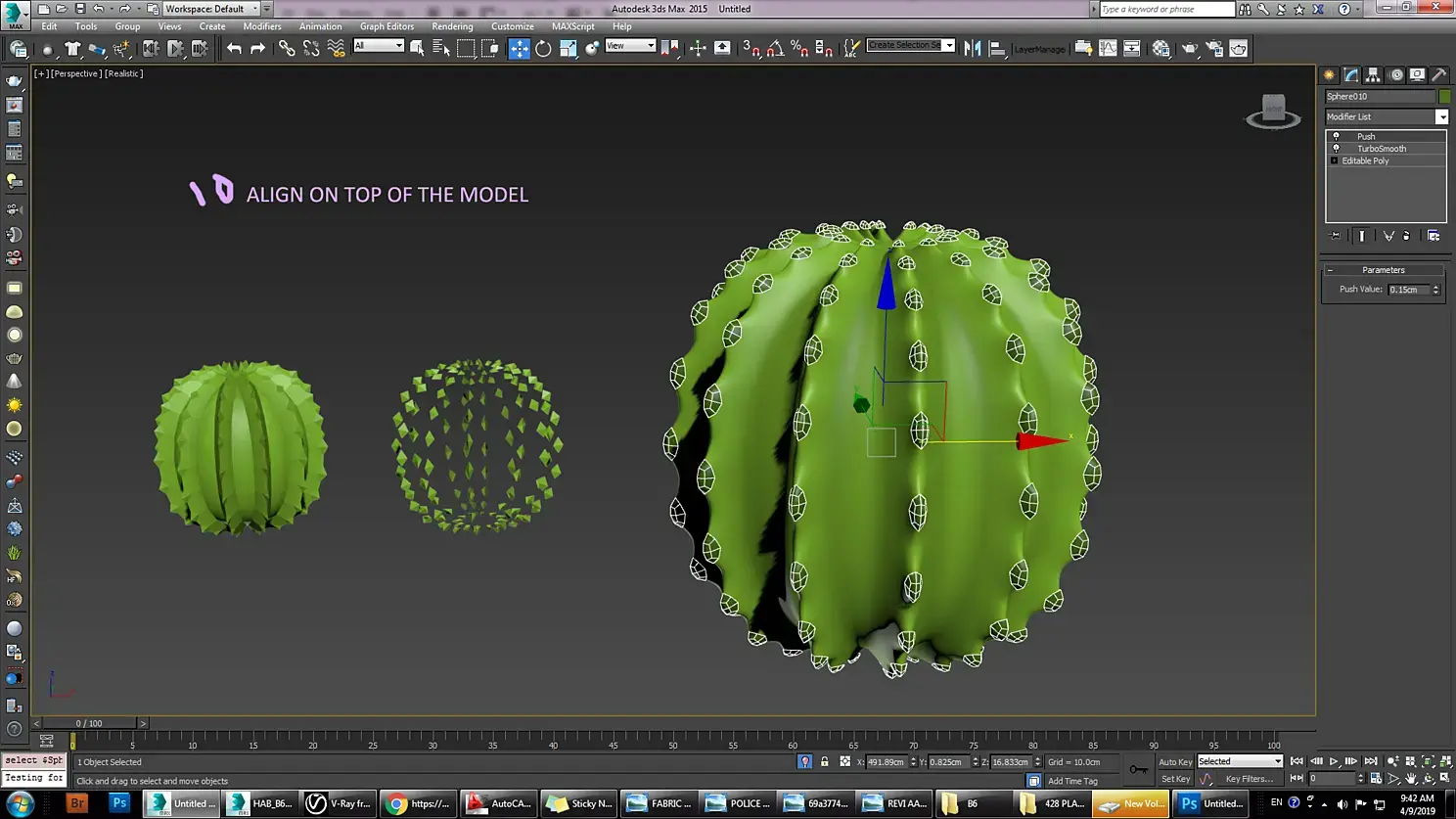Viewport: 1456px width, 819px height.
Task: Toggle the Push modifier lightbulb
Action: tap(1336, 136)
